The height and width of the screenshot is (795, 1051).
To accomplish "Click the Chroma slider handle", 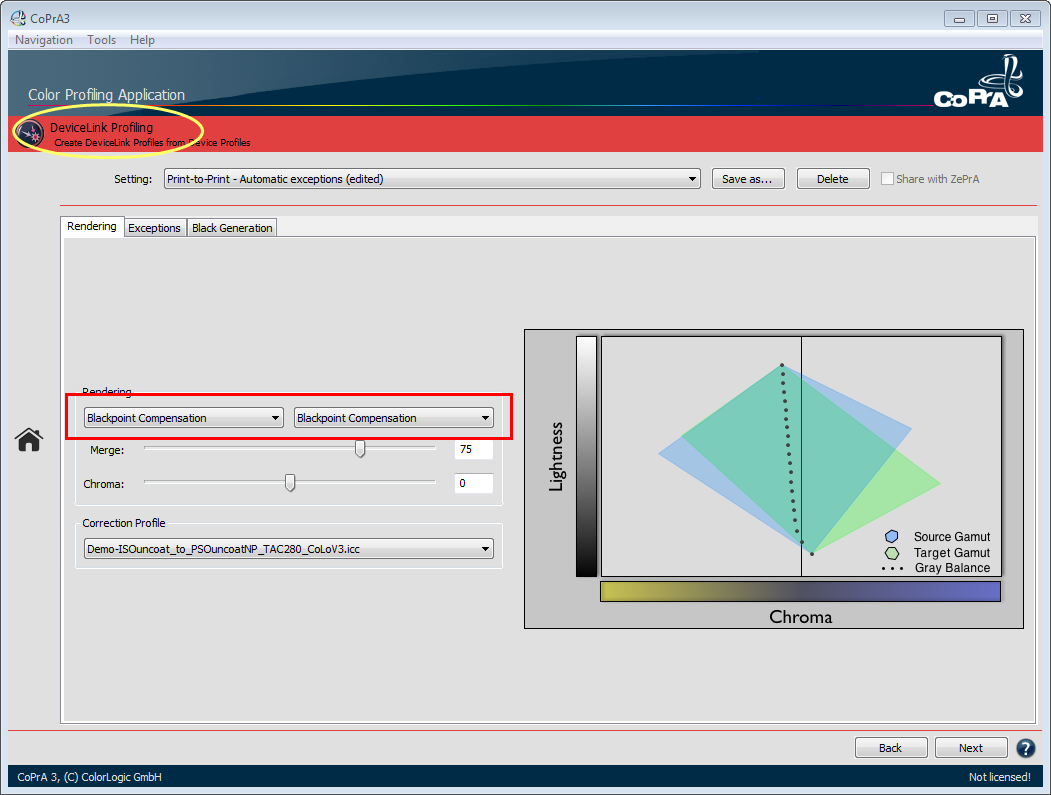I will (x=290, y=483).
